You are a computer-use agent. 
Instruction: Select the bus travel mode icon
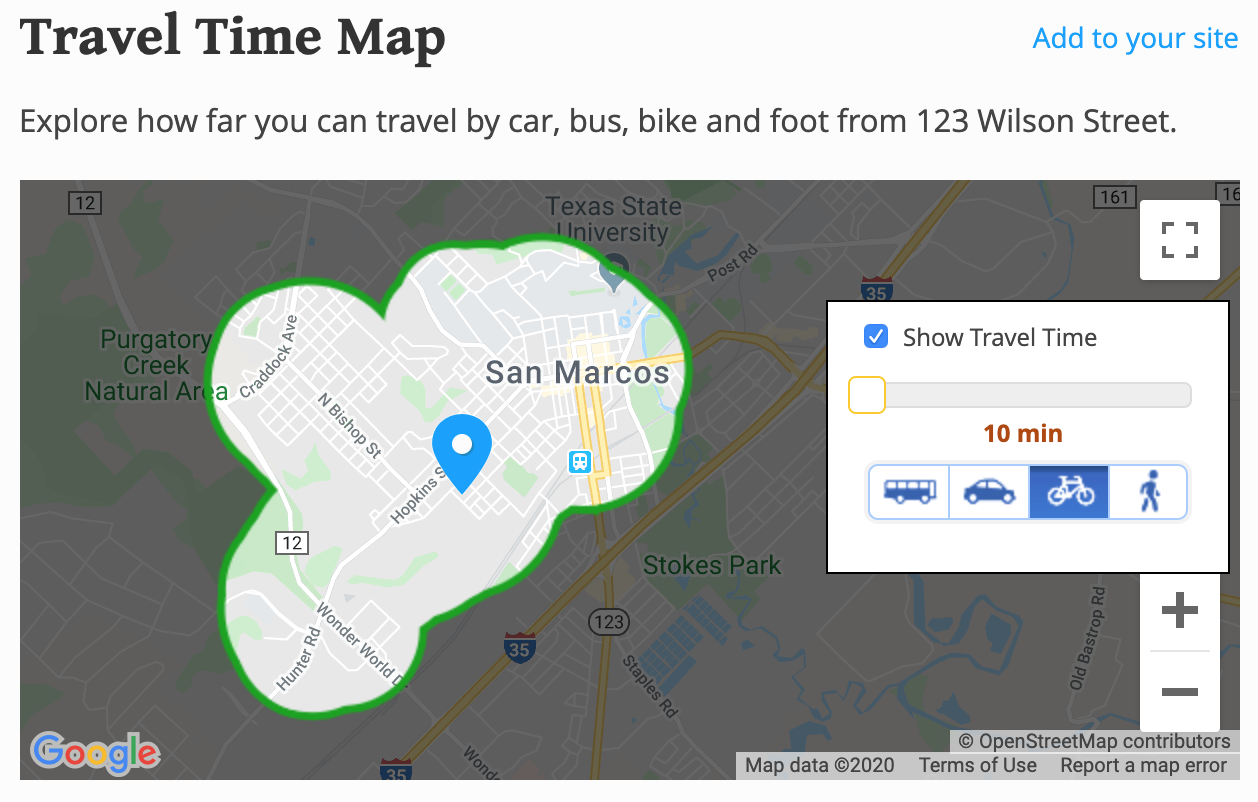[909, 491]
